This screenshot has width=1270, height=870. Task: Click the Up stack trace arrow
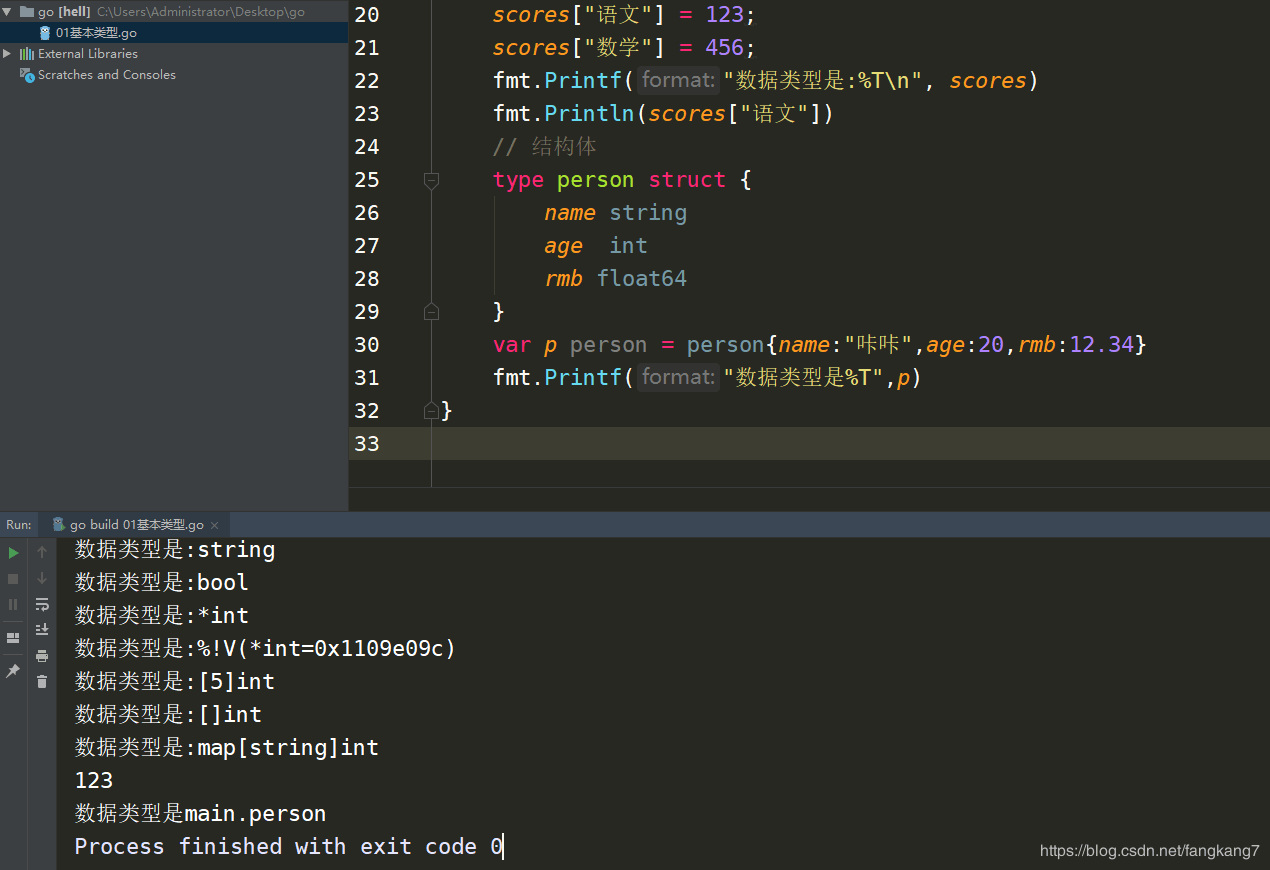click(x=42, y=552)
